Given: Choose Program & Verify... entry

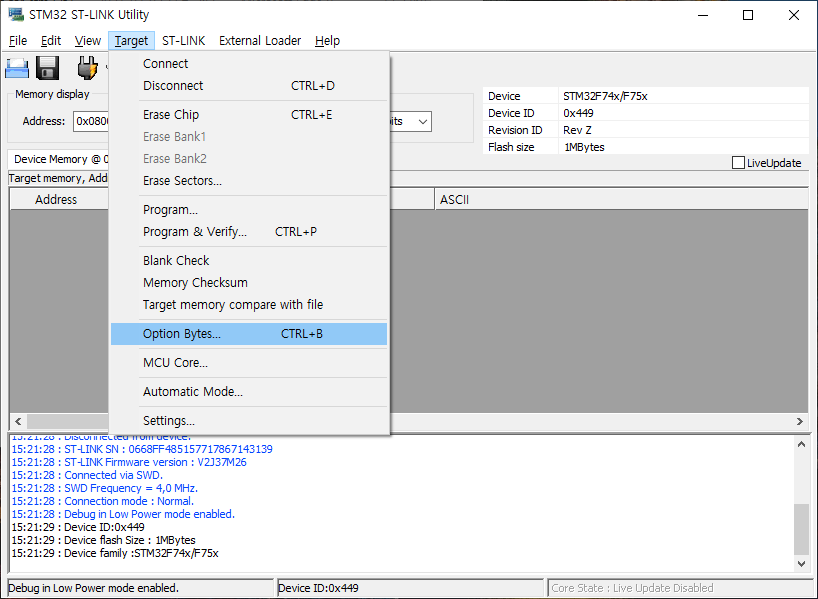Looking at the screenshot, I should tap(249, 232).
